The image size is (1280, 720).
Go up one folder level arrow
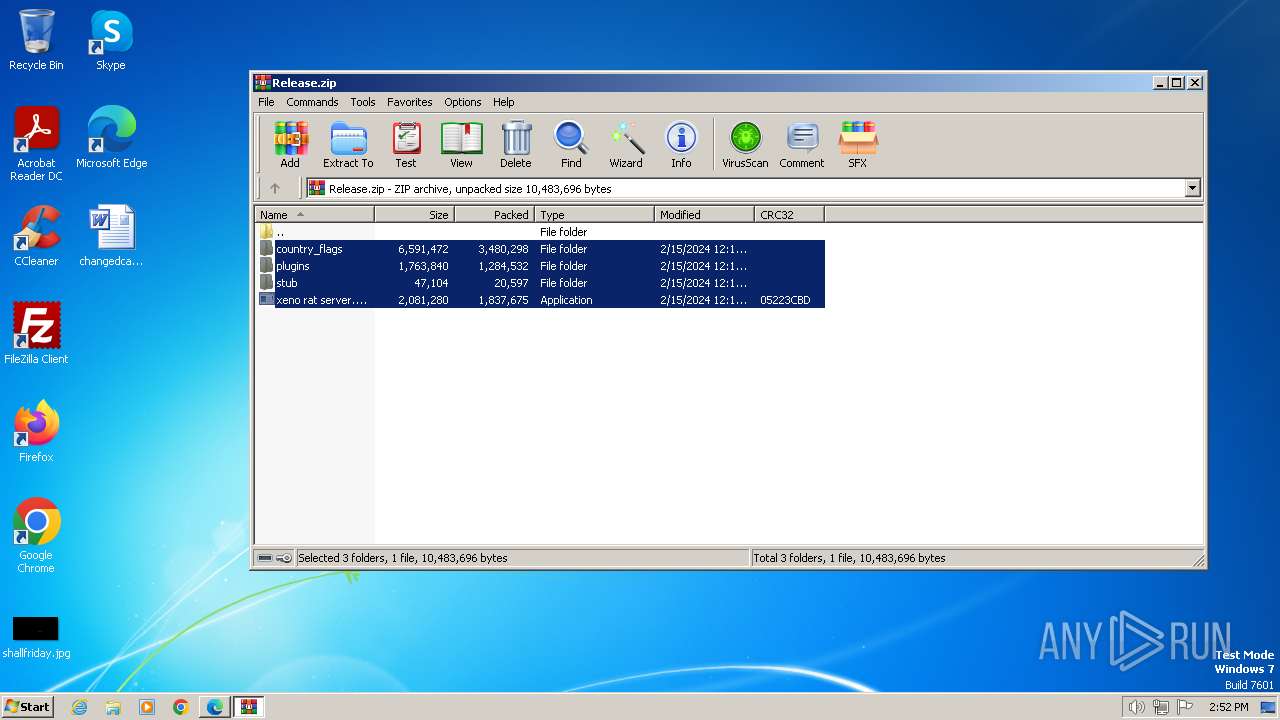point(275,188)
